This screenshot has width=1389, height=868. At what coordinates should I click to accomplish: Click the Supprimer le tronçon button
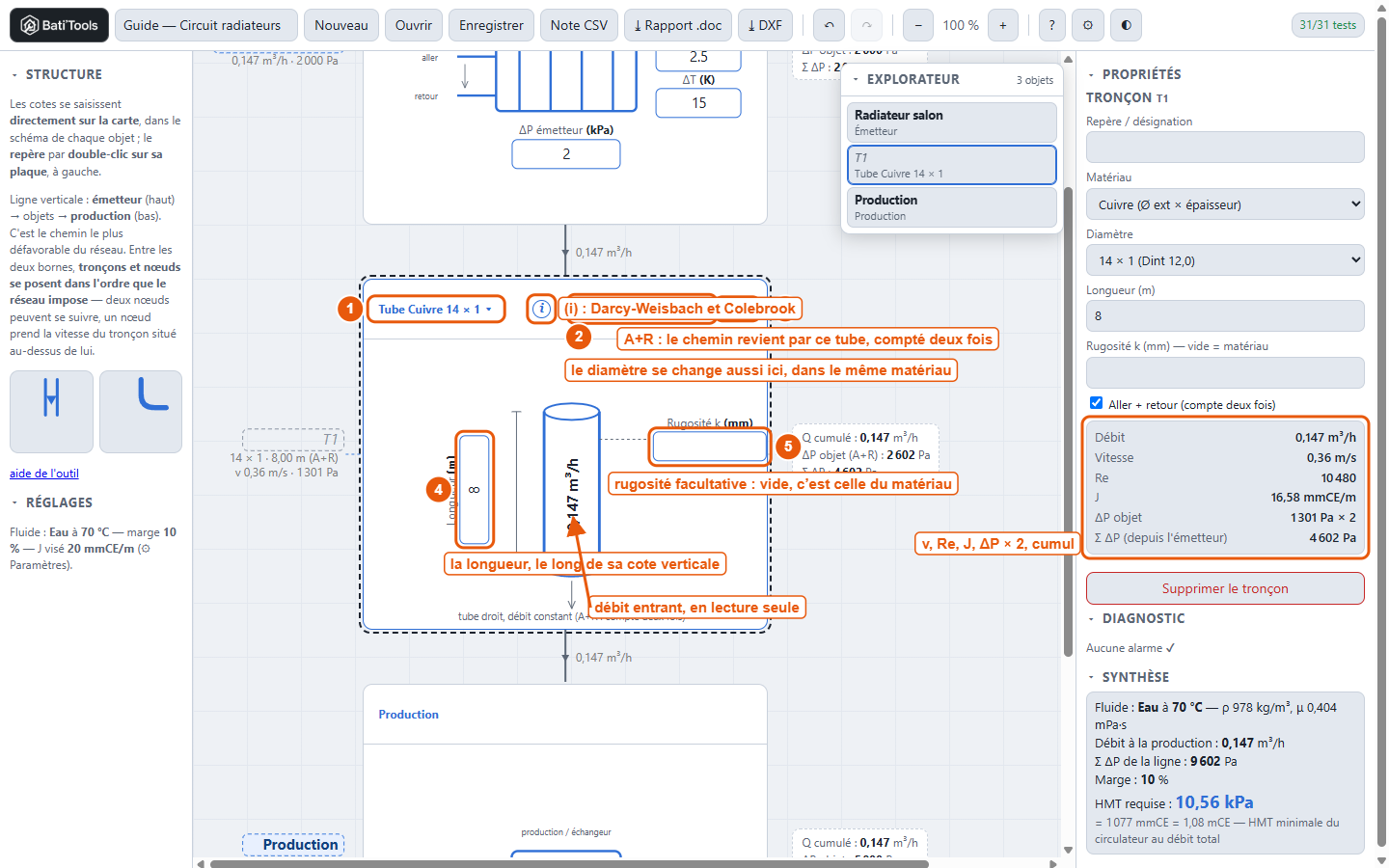1225,588
